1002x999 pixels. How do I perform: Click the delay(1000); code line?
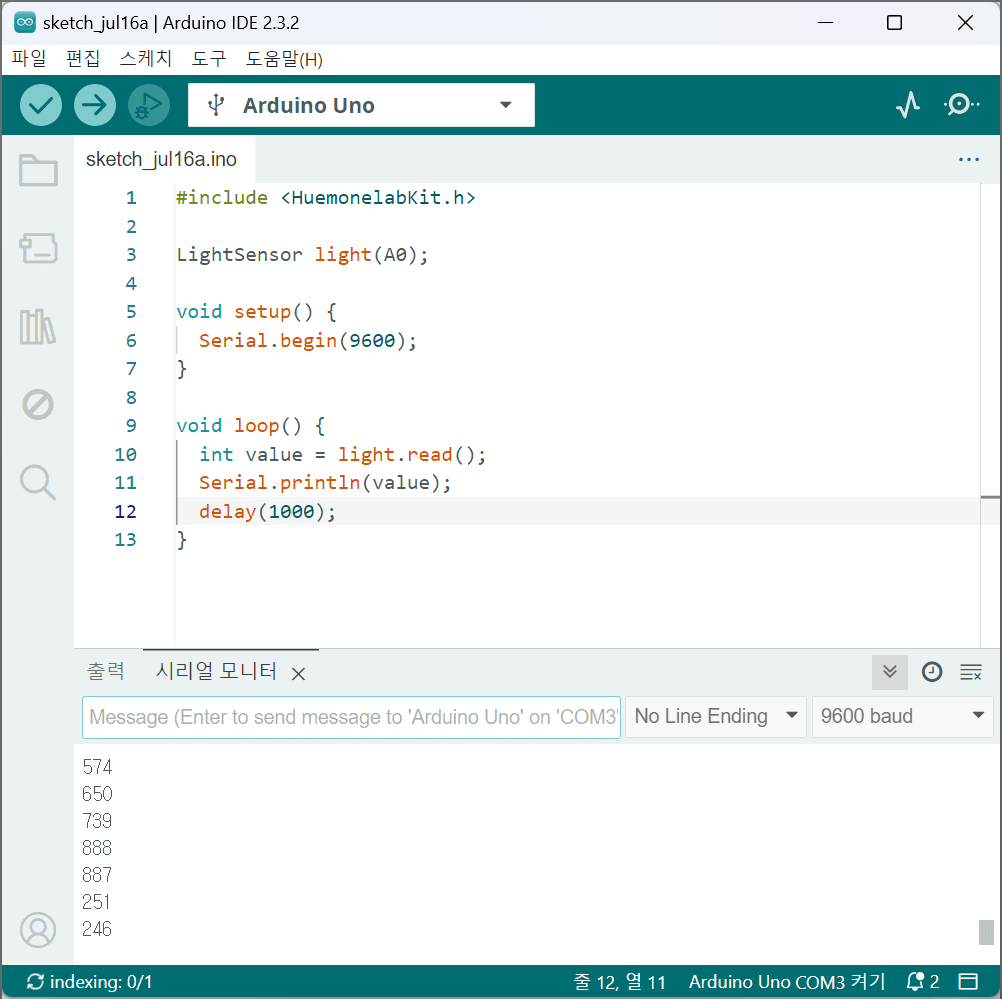268,511
